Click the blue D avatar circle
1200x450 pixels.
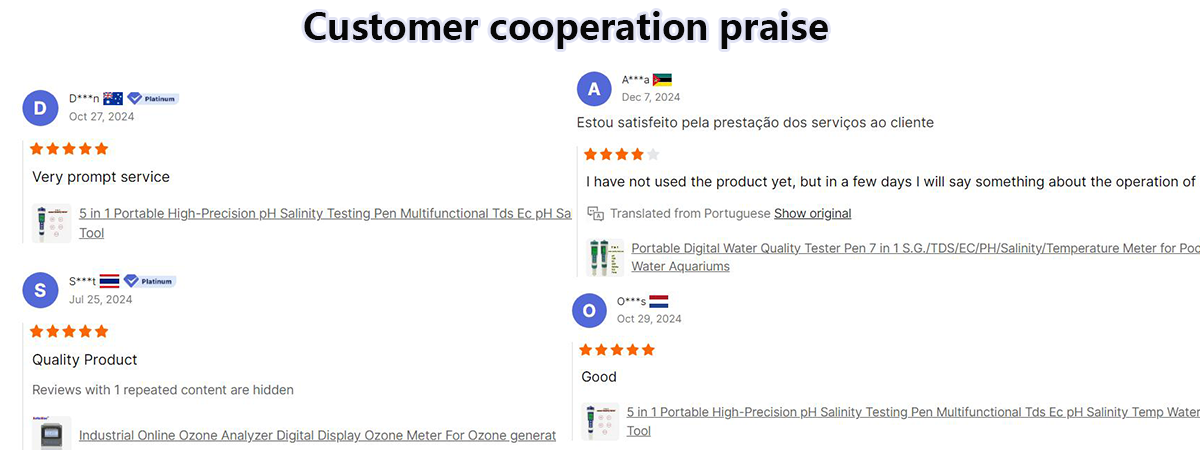(40, 108)
